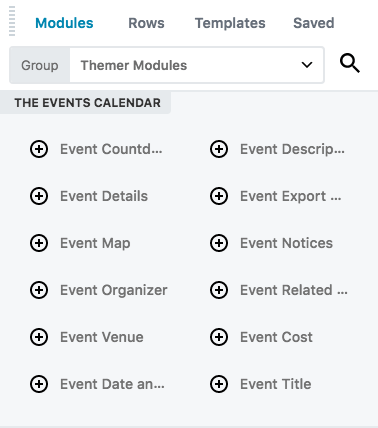Select the Modules tab
The image size is (378, 428).
click(64, 23)
